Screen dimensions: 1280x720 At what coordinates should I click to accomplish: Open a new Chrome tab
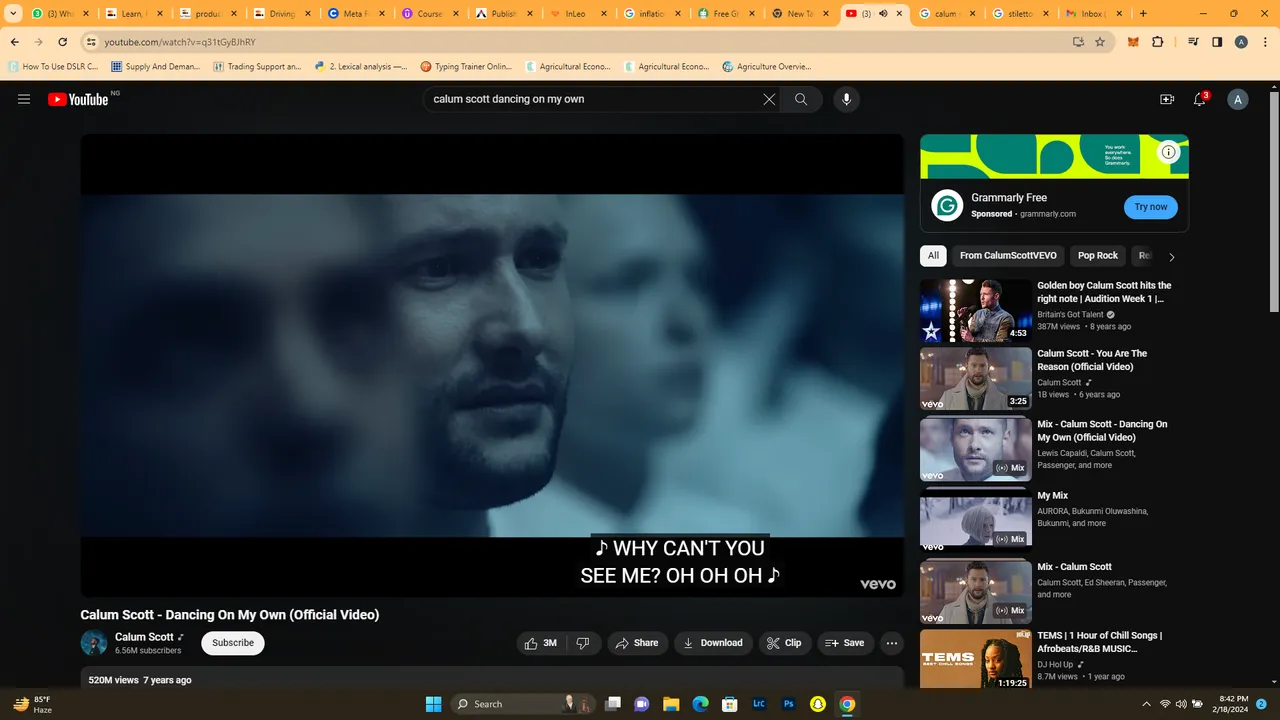coord(1143,14)
